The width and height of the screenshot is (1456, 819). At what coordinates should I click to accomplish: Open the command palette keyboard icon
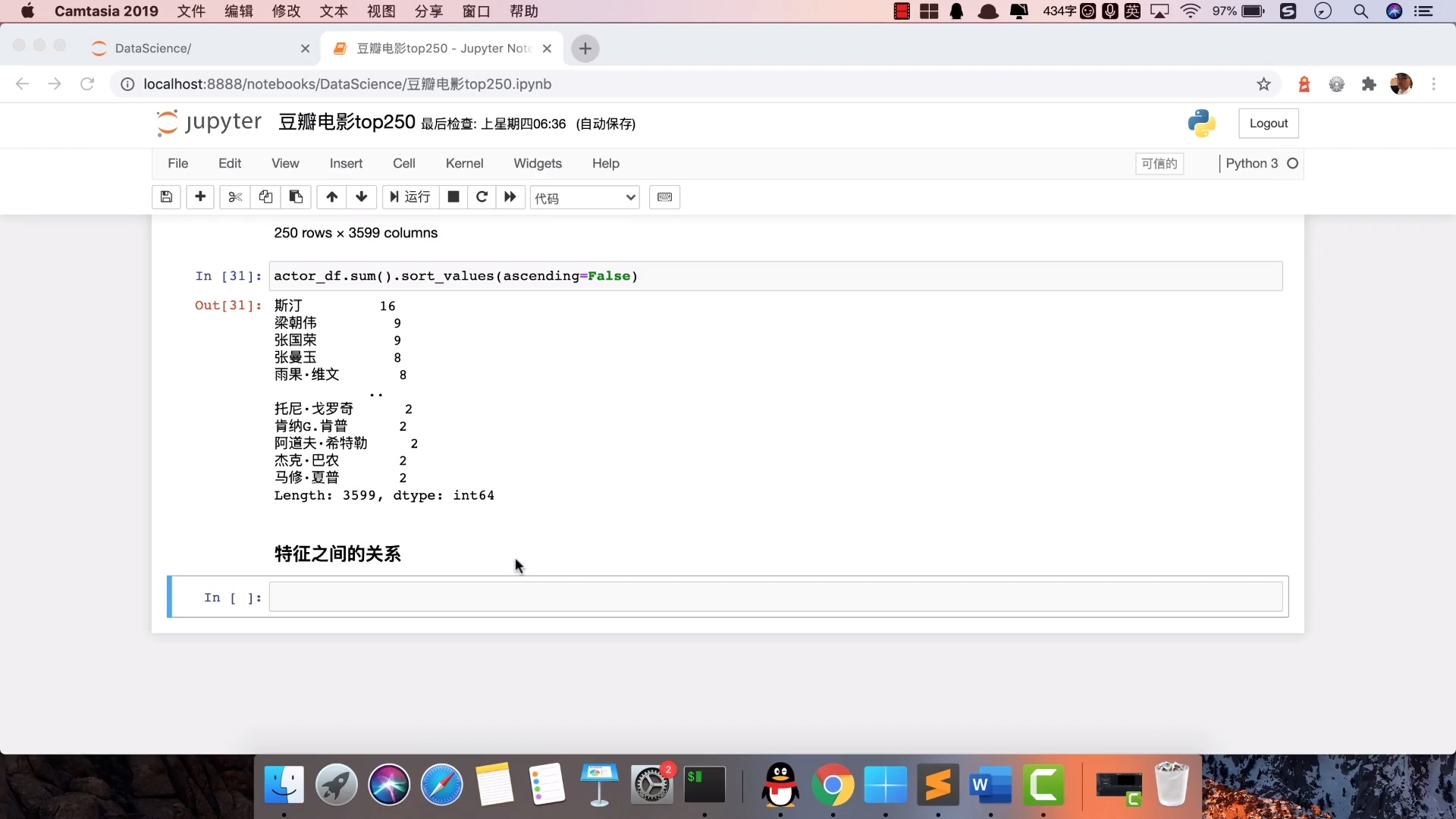click(x=664, y=197)
